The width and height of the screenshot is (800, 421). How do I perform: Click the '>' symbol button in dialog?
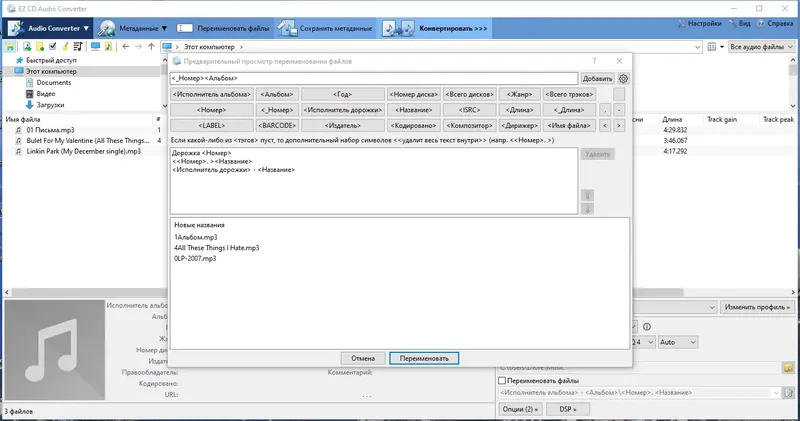pos(618,126)
